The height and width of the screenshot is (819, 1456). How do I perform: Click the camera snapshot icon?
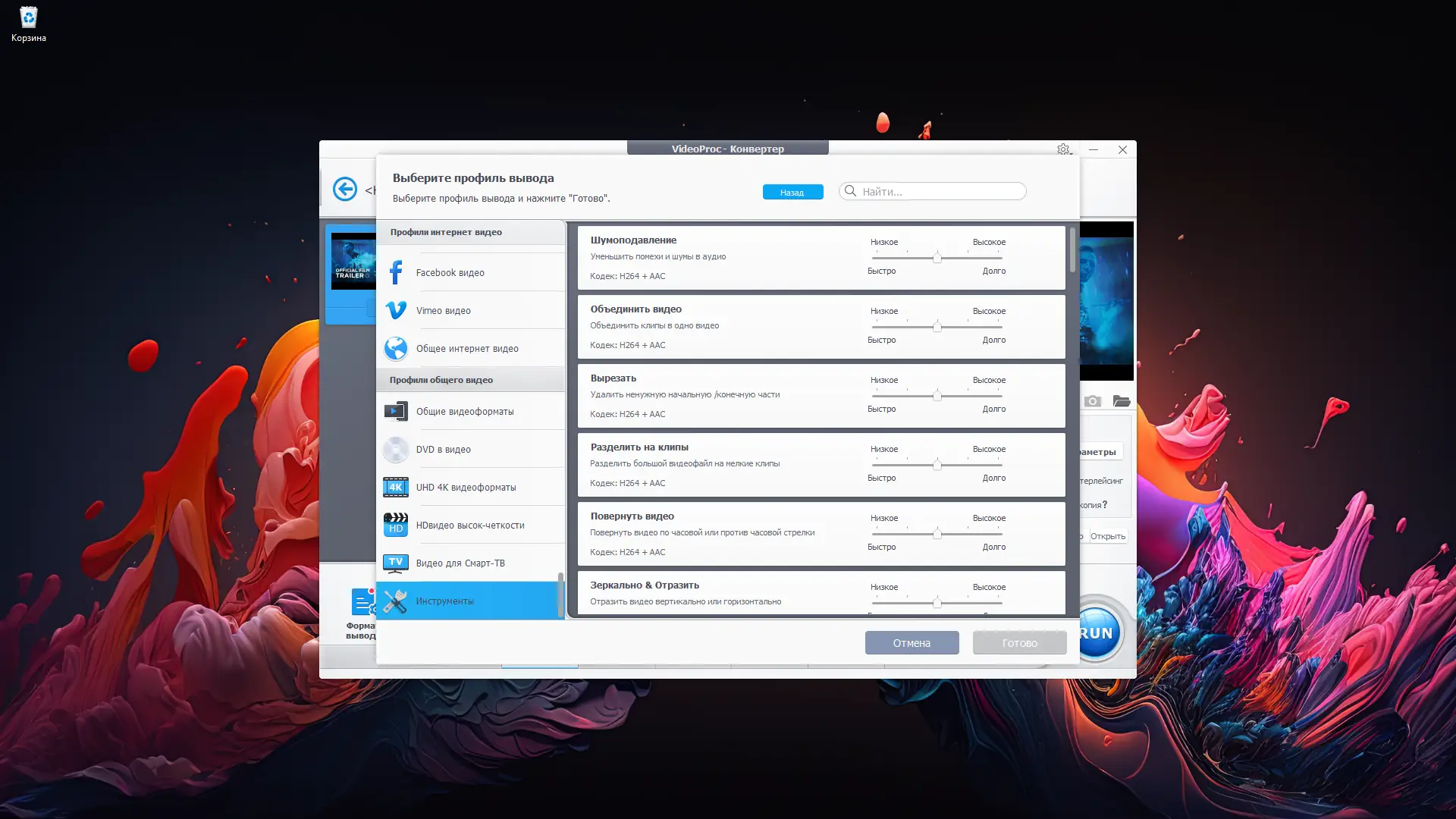point(1092,401)
